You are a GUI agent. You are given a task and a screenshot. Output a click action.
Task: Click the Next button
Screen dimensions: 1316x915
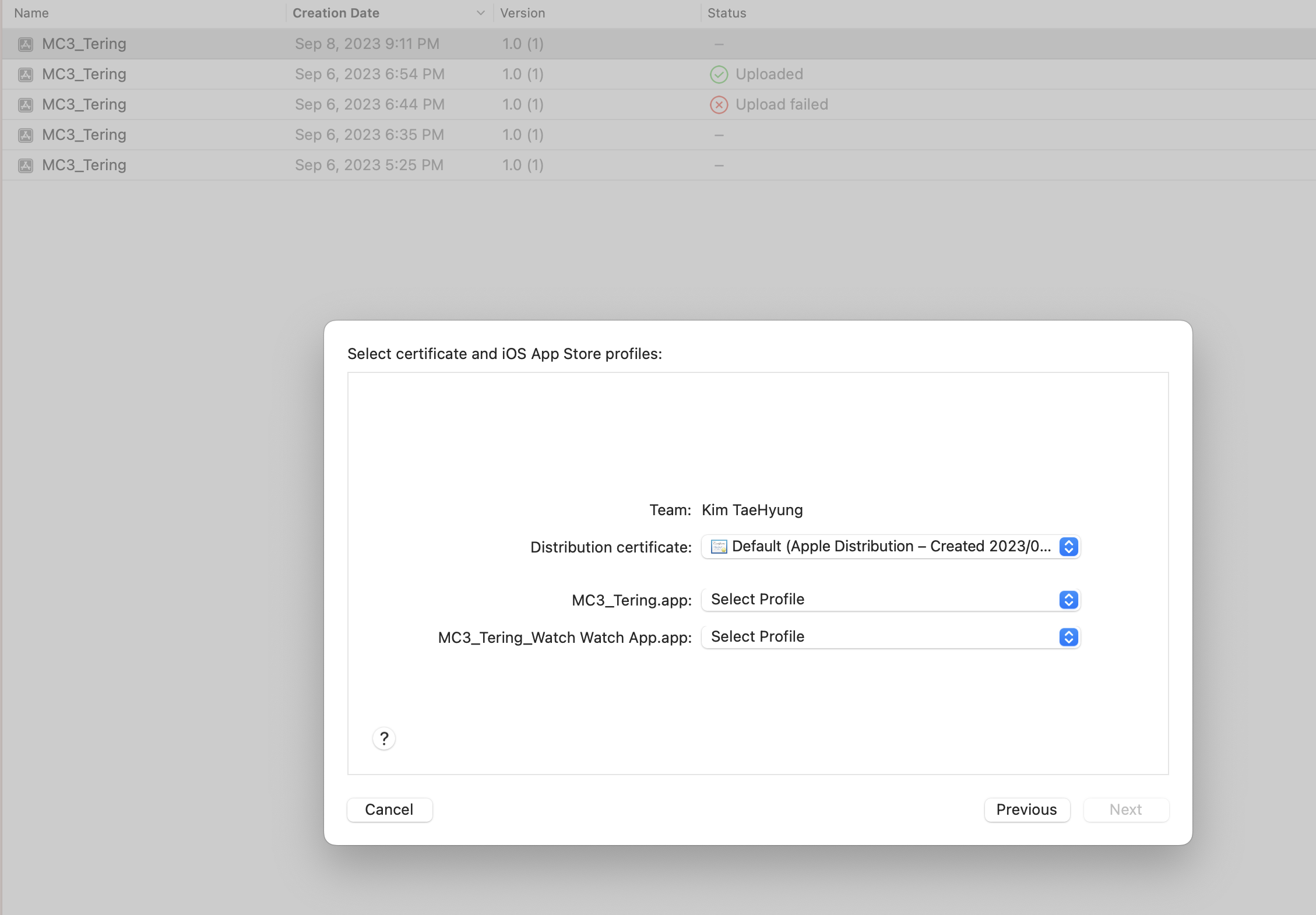click(x=1125, y=810)
